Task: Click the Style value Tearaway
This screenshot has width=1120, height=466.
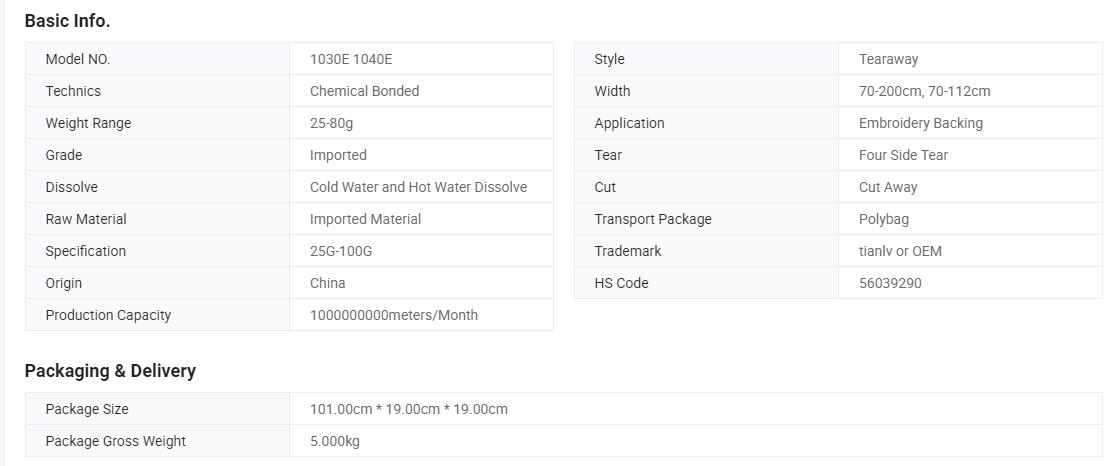Action: [x=888, y=59]
